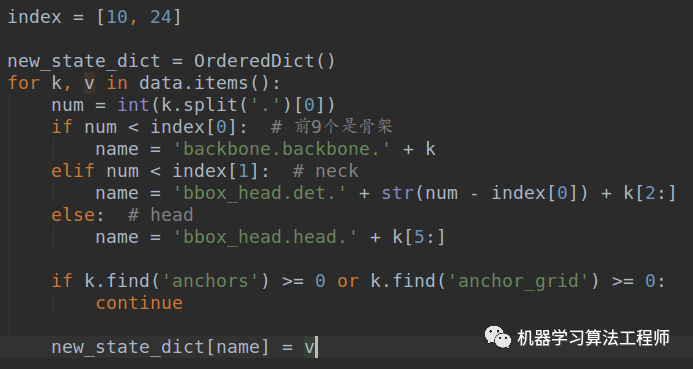Click the elif keyword

[x=73, y=171]
